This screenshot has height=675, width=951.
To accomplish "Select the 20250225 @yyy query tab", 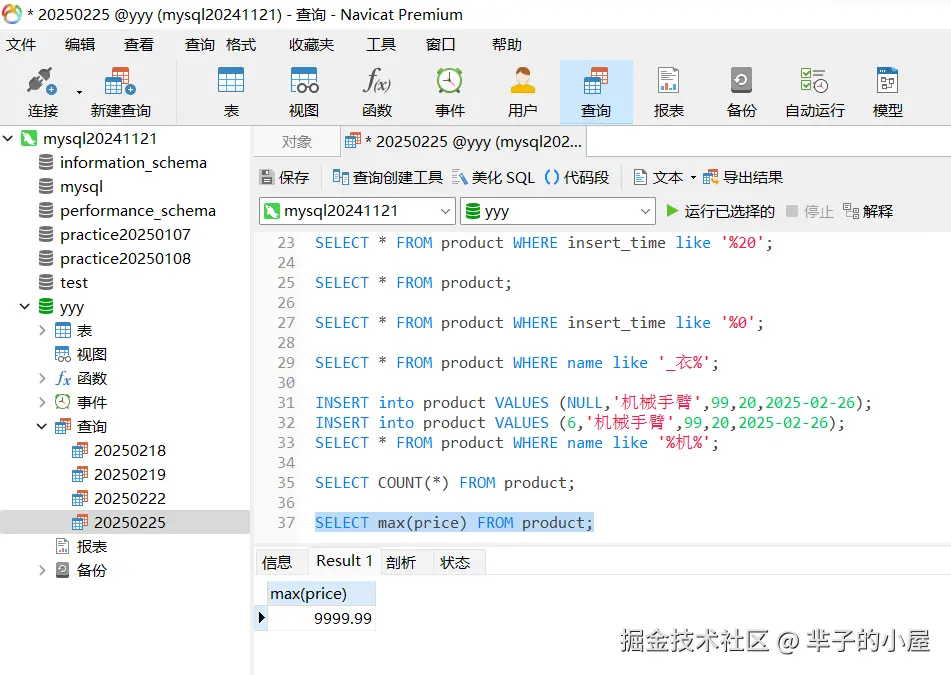I will pyautogui.click(x=464, y=141).
